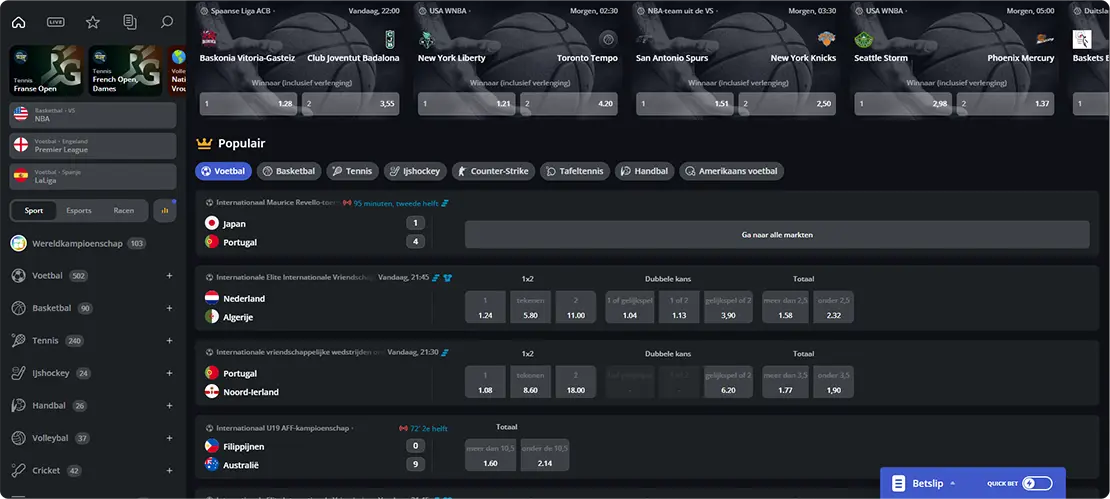Expand the Voetbal sidebar category
Screen dimensions: 1110x499
pos(169,275)
